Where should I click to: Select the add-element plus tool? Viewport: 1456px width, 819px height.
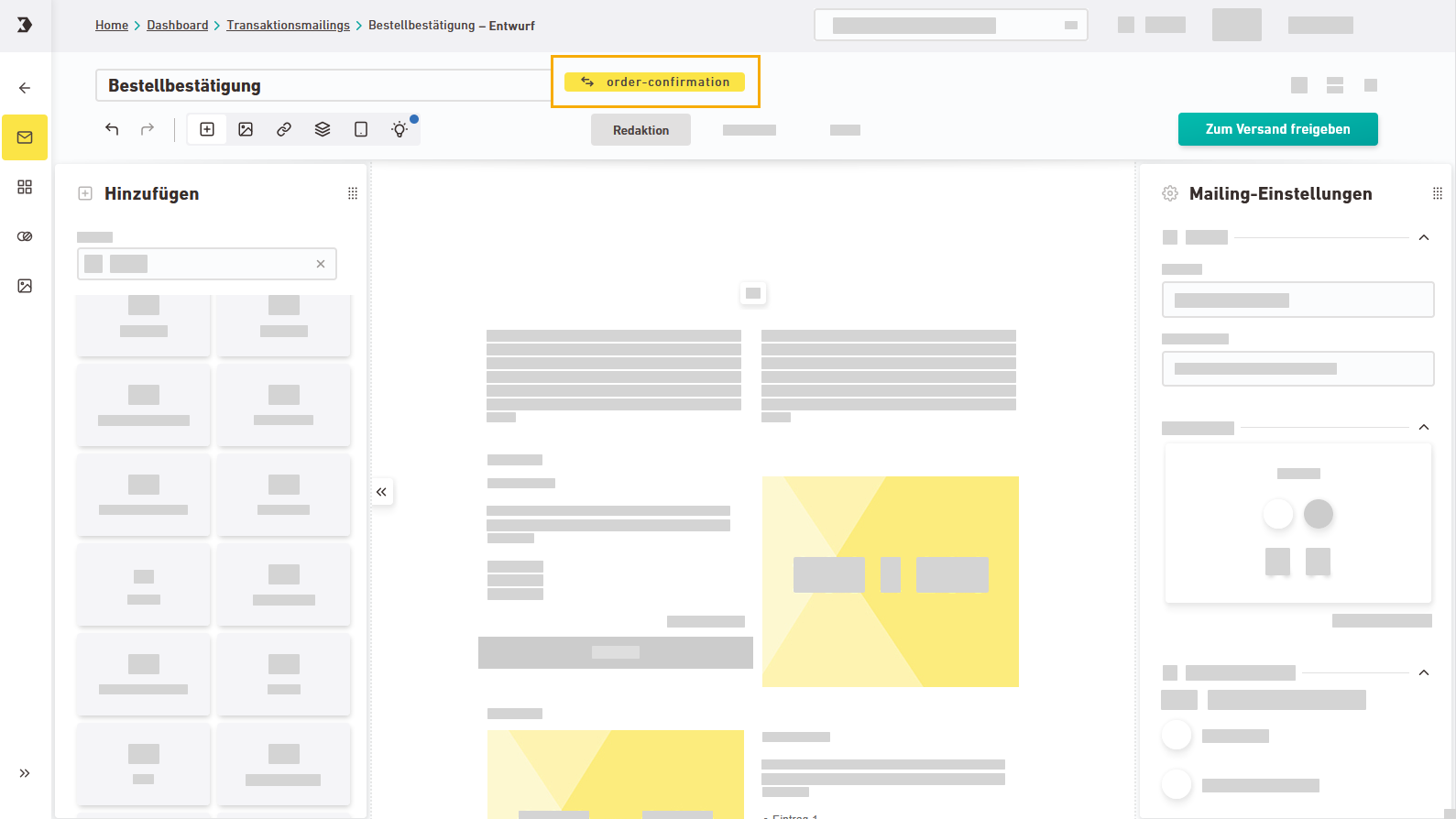[207, 129]
